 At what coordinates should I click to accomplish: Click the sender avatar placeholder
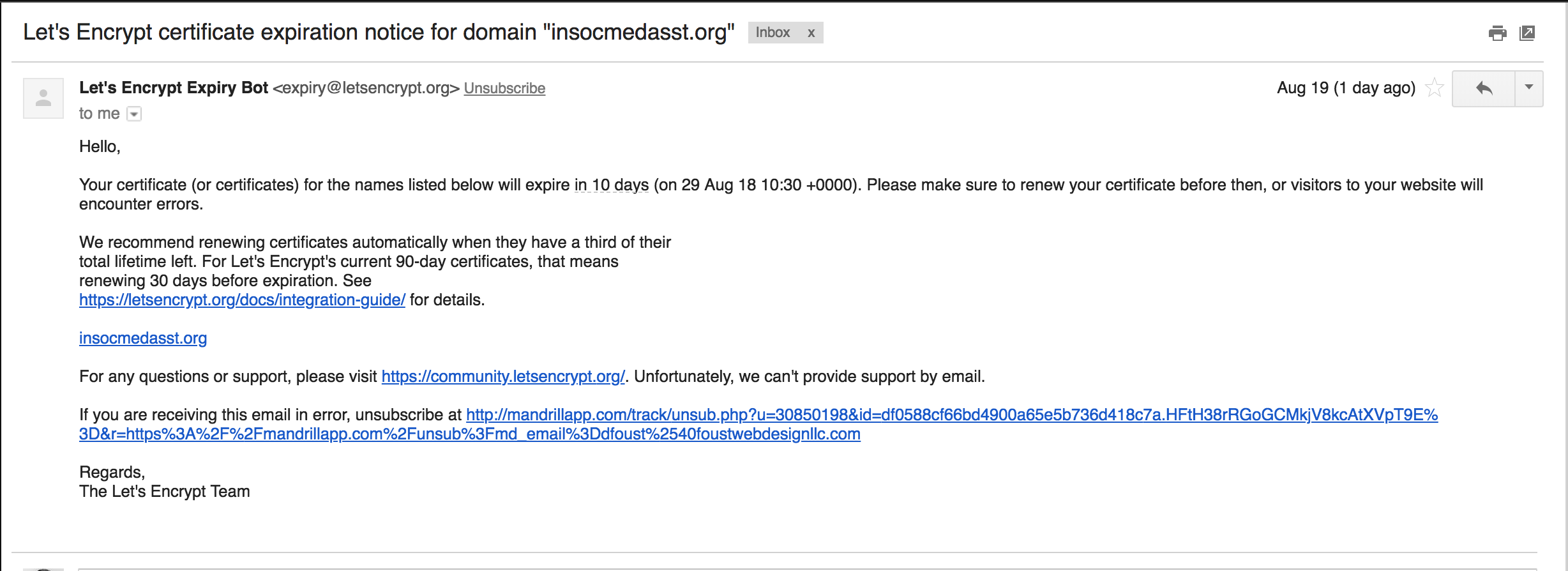tap(43, 98)
